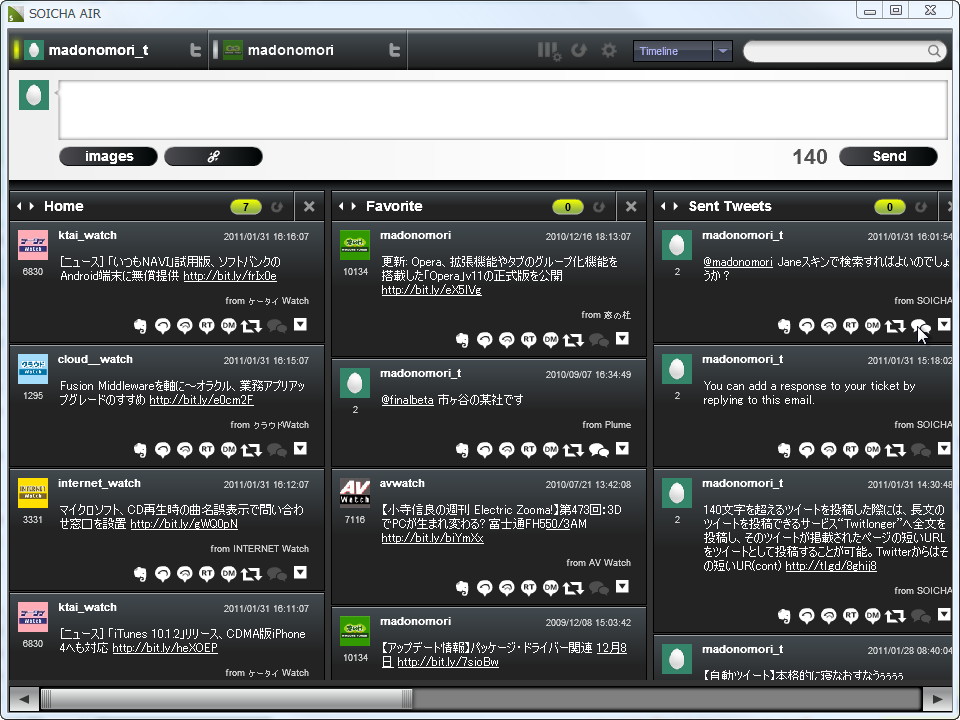
Task: Quote RT the ktai_watch いつもNAVI tweet
Action: pos(206,326)
